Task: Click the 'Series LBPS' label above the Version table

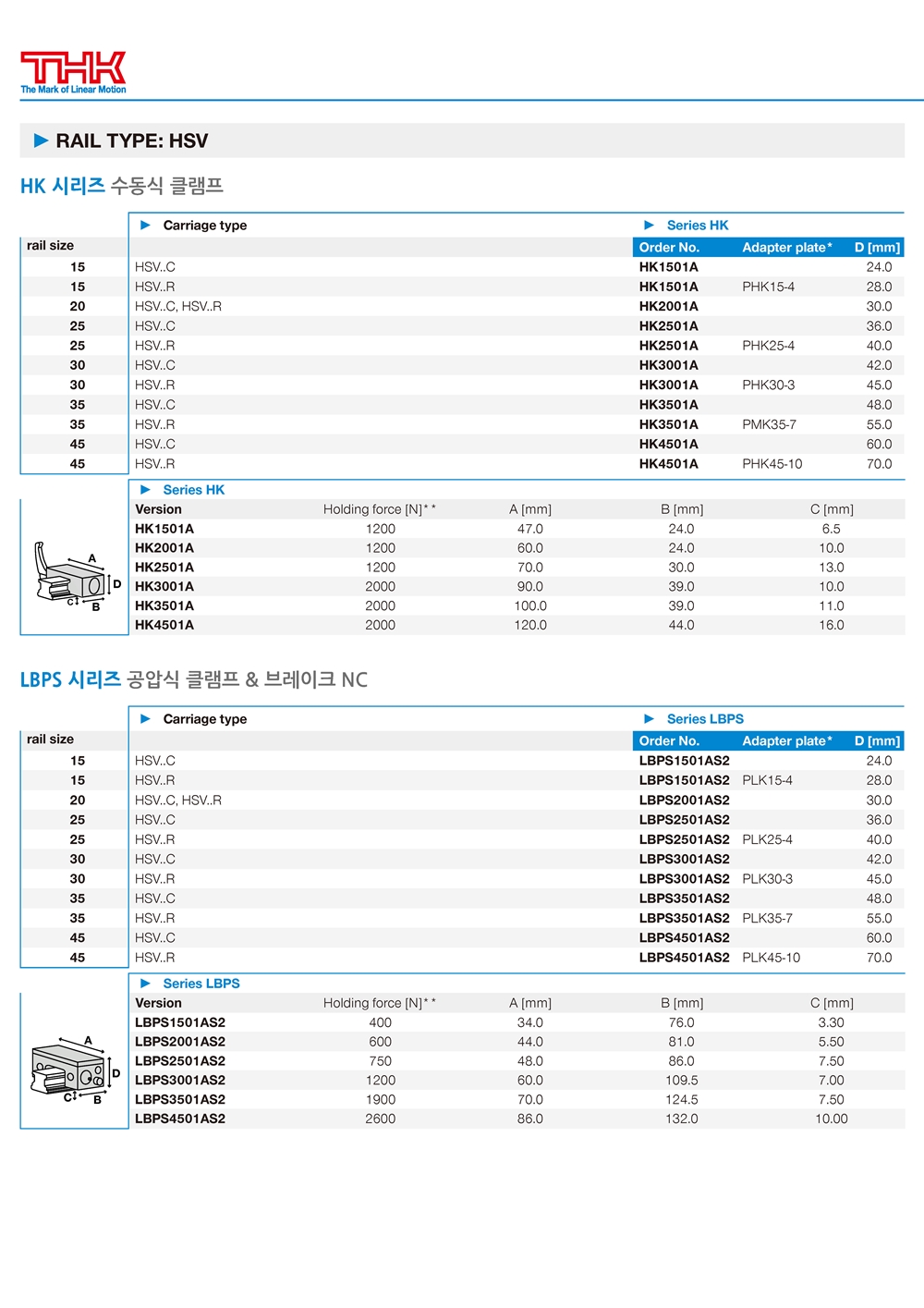Action: pyautogui.click(x=201, y=984)
